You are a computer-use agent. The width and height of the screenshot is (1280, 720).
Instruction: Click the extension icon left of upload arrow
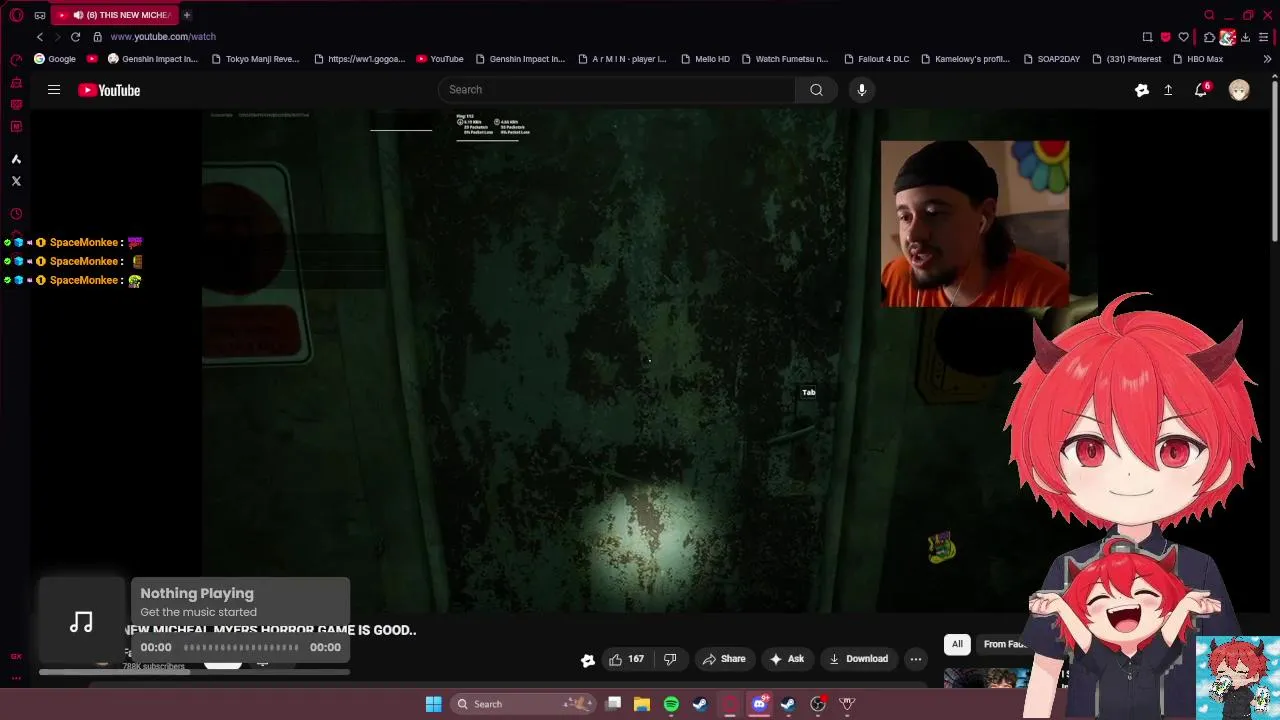1142,90
